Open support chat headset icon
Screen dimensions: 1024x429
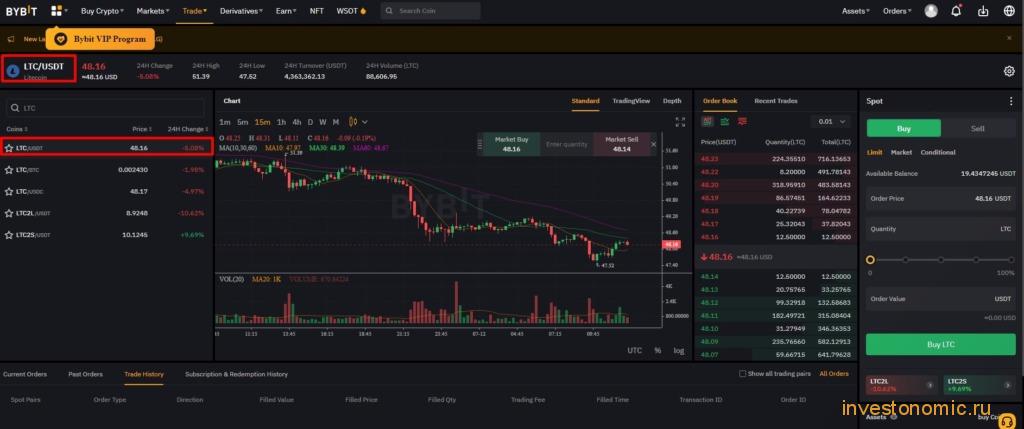tap(1008, 419)
